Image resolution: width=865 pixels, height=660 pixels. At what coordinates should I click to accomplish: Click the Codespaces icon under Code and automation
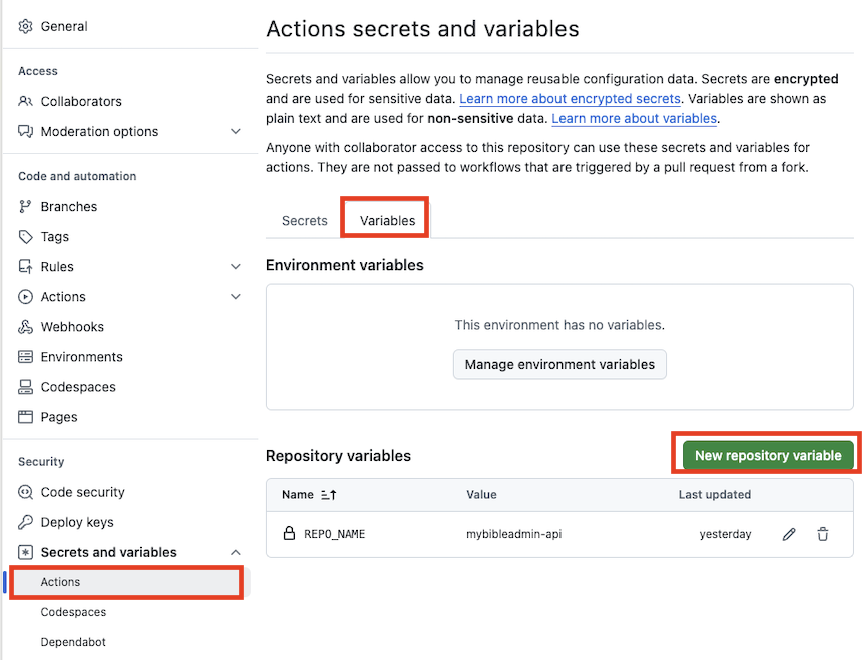[x=26, y=387]
